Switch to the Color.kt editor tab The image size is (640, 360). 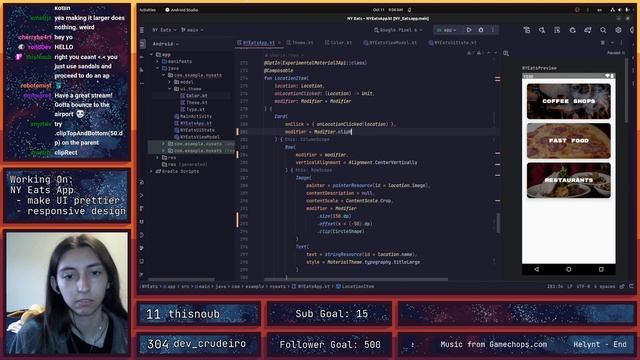click(338, 42)
